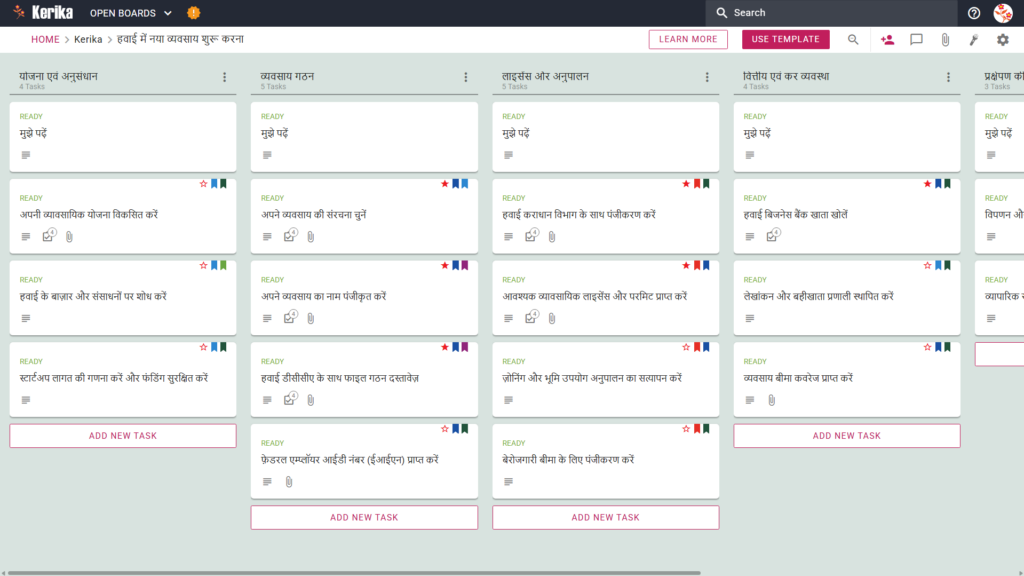Click the highlighter pen icon
The image size is (1024, 576).
(x=974, y=40)
